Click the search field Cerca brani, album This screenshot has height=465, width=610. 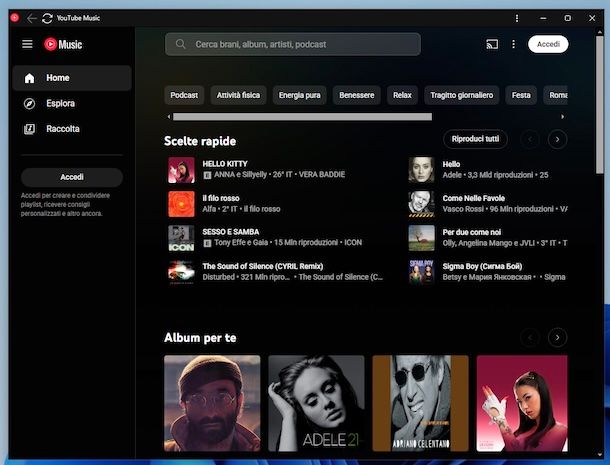coord(293,44)
